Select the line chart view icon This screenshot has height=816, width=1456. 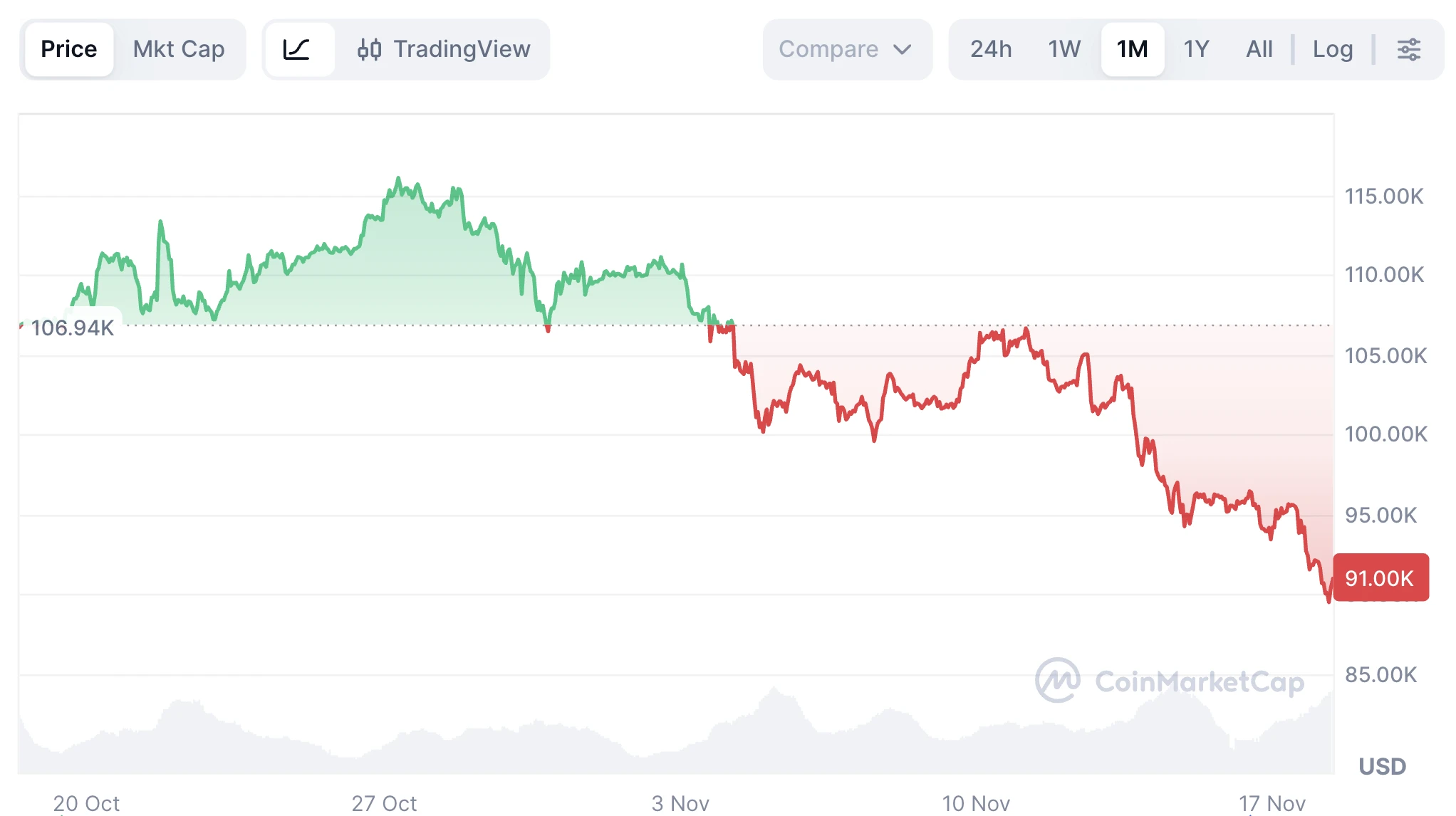pos(297,49)
